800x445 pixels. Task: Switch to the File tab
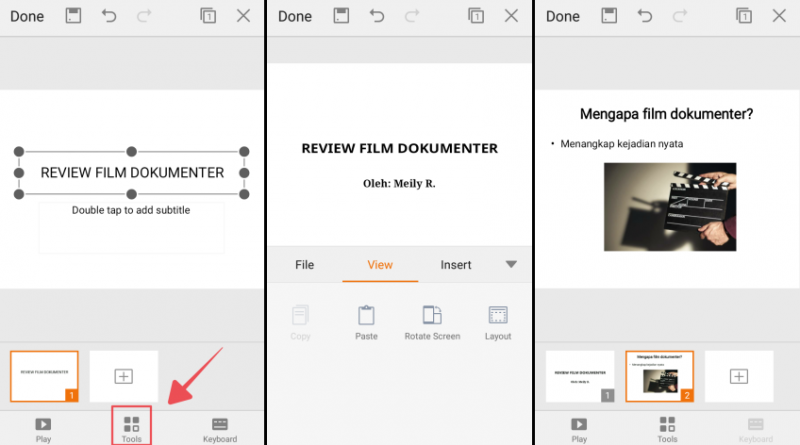pos(304,265)
